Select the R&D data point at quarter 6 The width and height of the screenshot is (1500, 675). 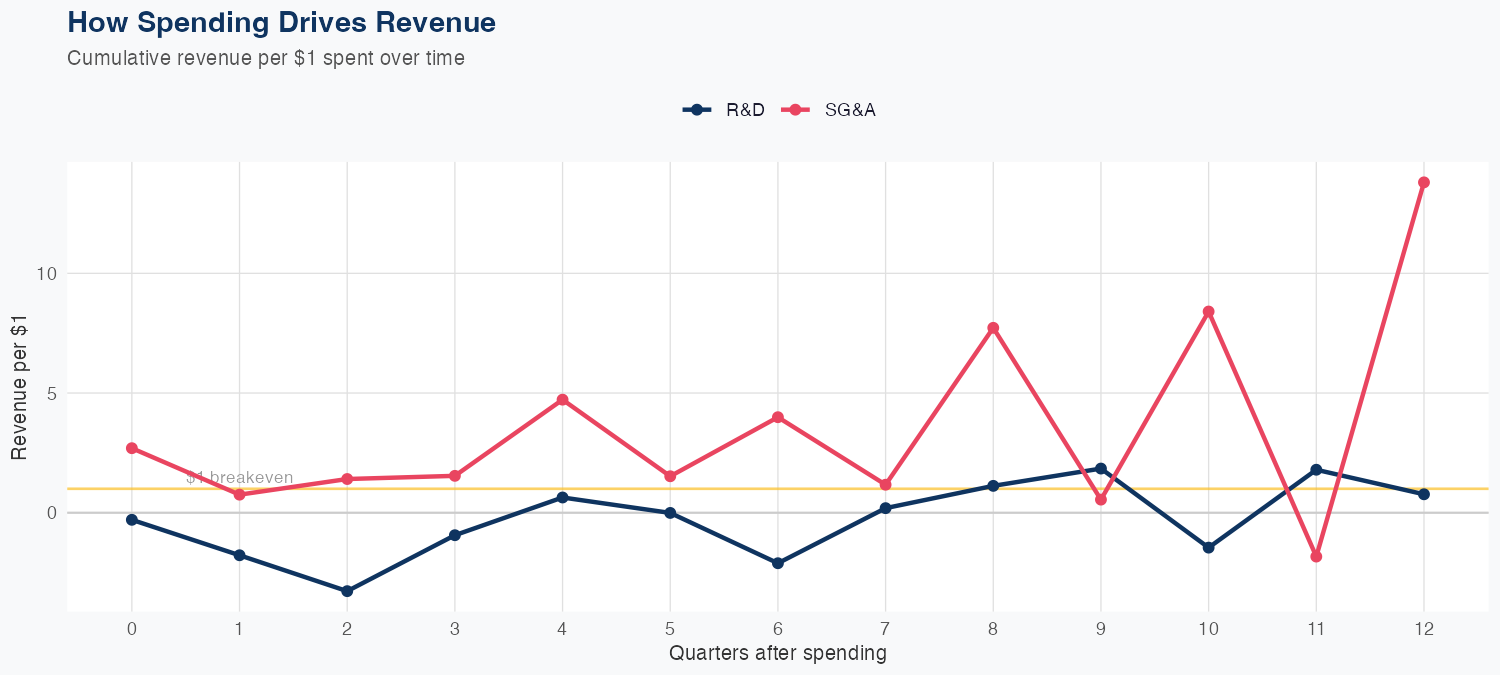pos(778,563)
